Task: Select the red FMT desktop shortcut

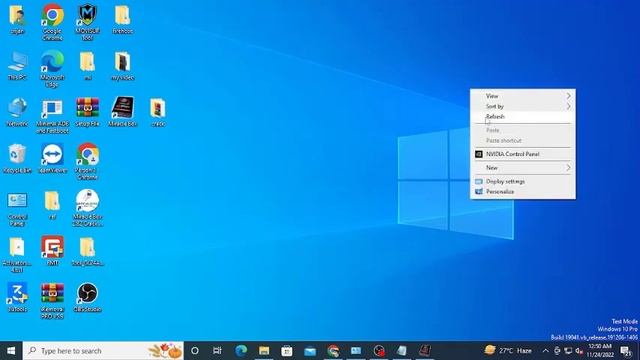Action: [x=52, y=251]
